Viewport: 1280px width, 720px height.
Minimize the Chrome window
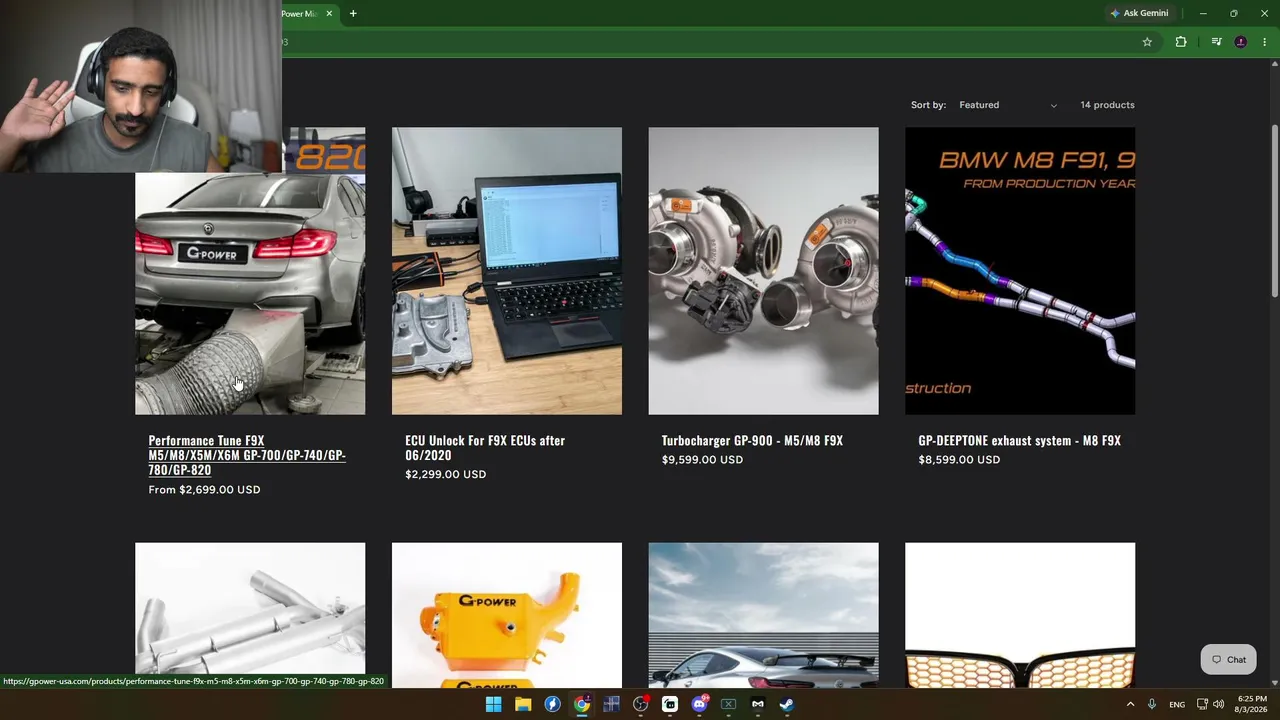(x=1203, y=13)
